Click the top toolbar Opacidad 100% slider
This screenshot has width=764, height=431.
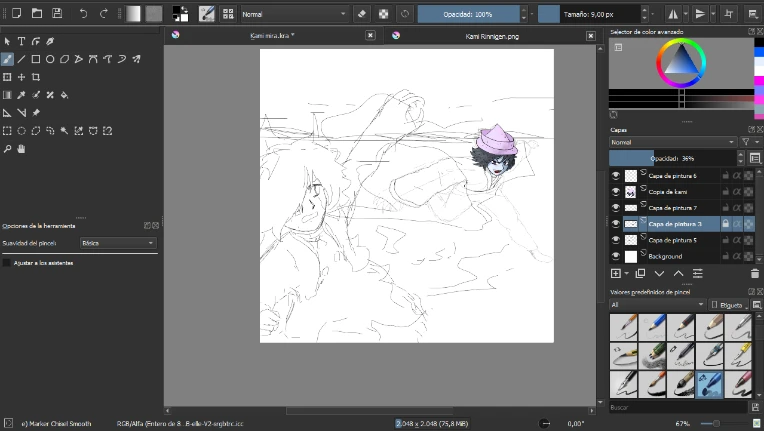(469, 15)
